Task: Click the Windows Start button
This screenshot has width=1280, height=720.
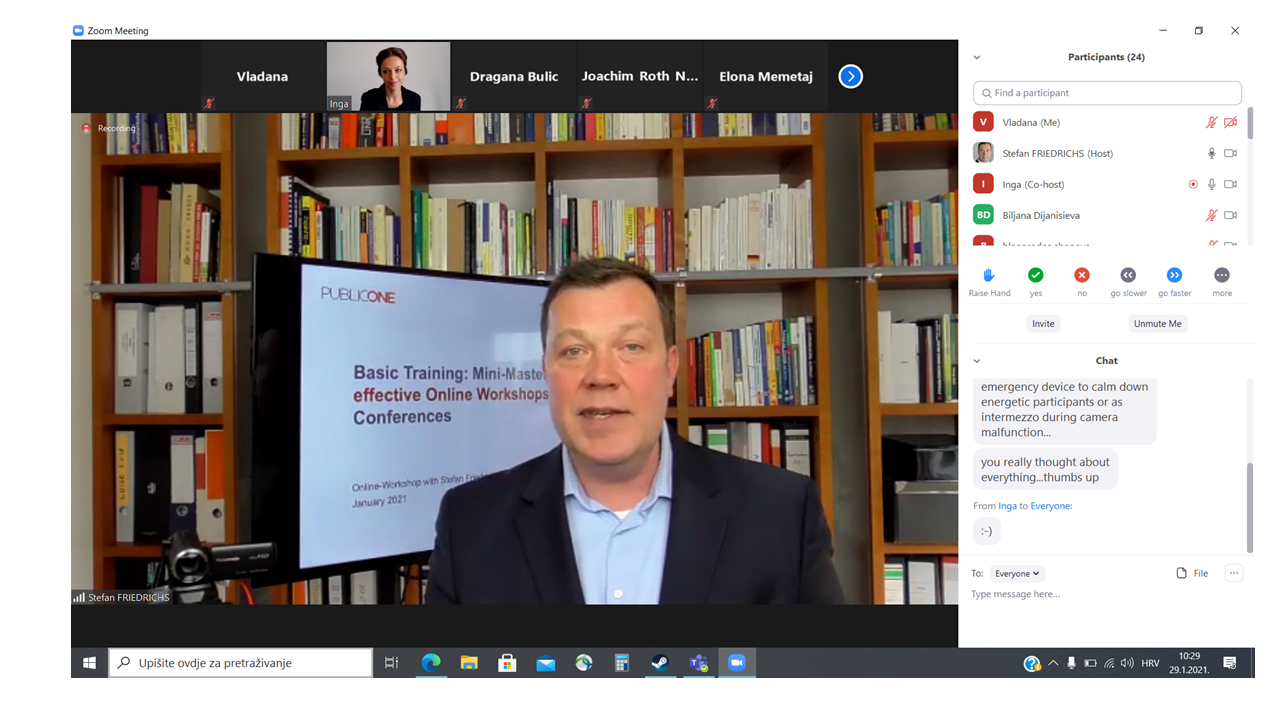Action: click(x=89, y=662)
